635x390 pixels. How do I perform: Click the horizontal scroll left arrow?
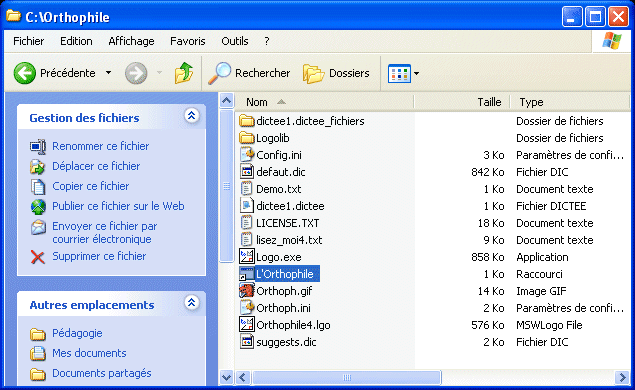(x=243, y=377)
